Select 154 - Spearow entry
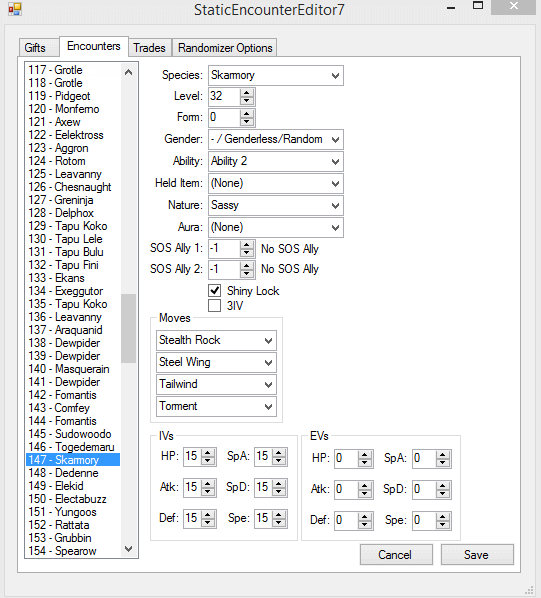 73,551
